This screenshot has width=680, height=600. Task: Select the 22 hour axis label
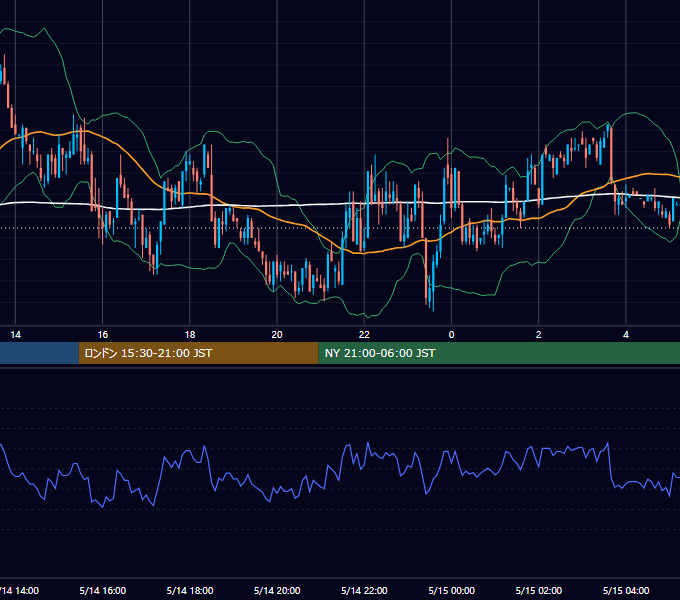[364, 335]
